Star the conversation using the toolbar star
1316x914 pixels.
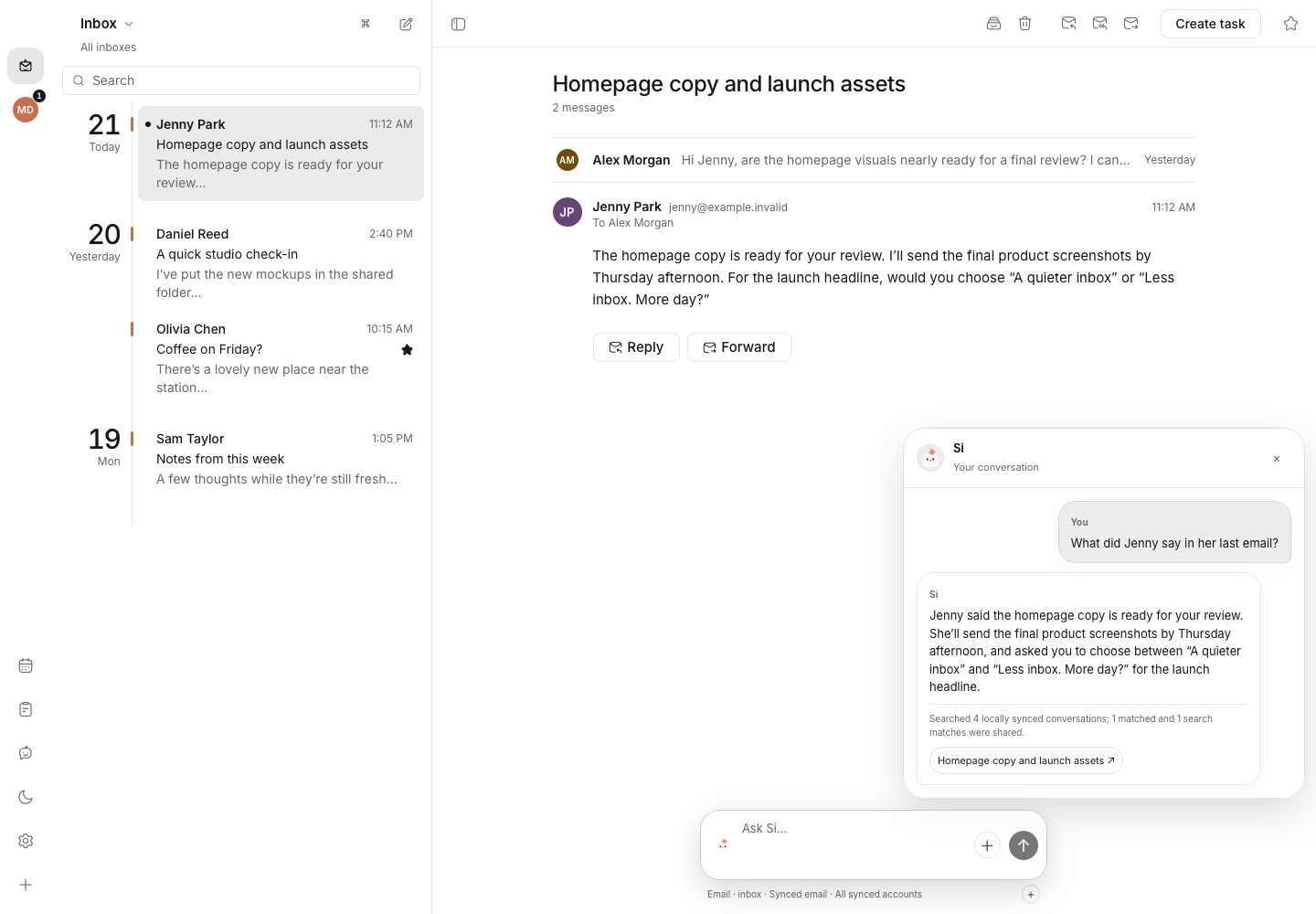click(1290, 24)
